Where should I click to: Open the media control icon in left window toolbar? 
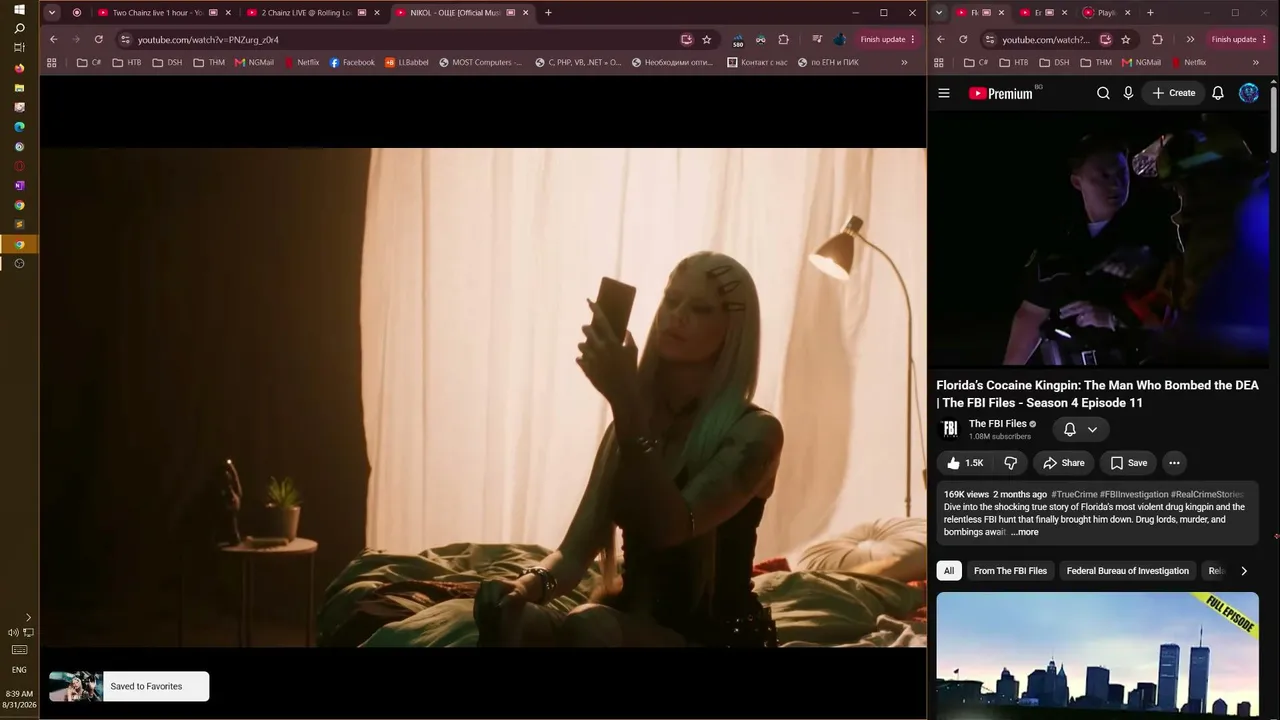point(817,39)
